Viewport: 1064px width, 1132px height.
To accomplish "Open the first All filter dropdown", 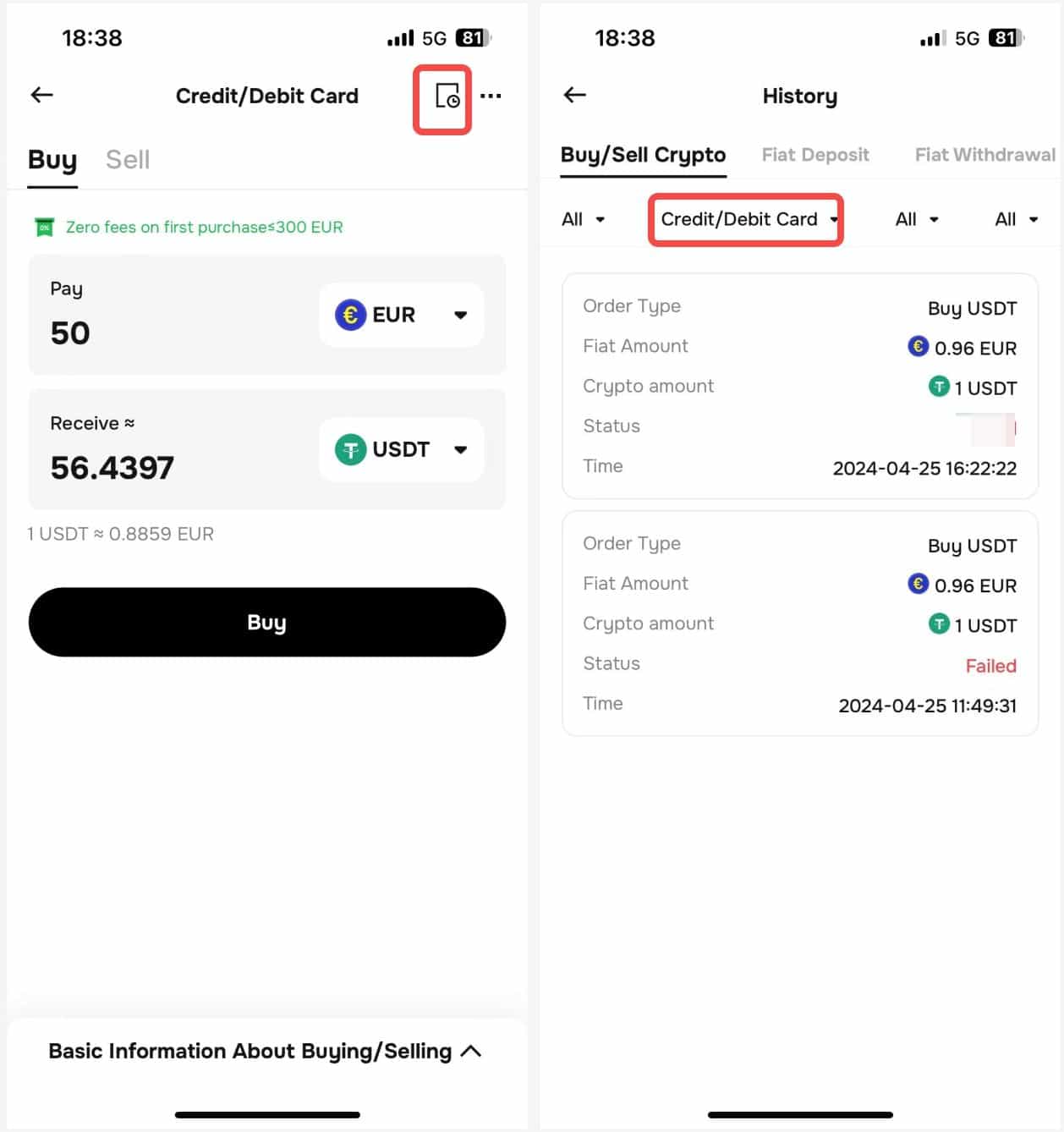I will pyautogui.click(x=583, y=220).
